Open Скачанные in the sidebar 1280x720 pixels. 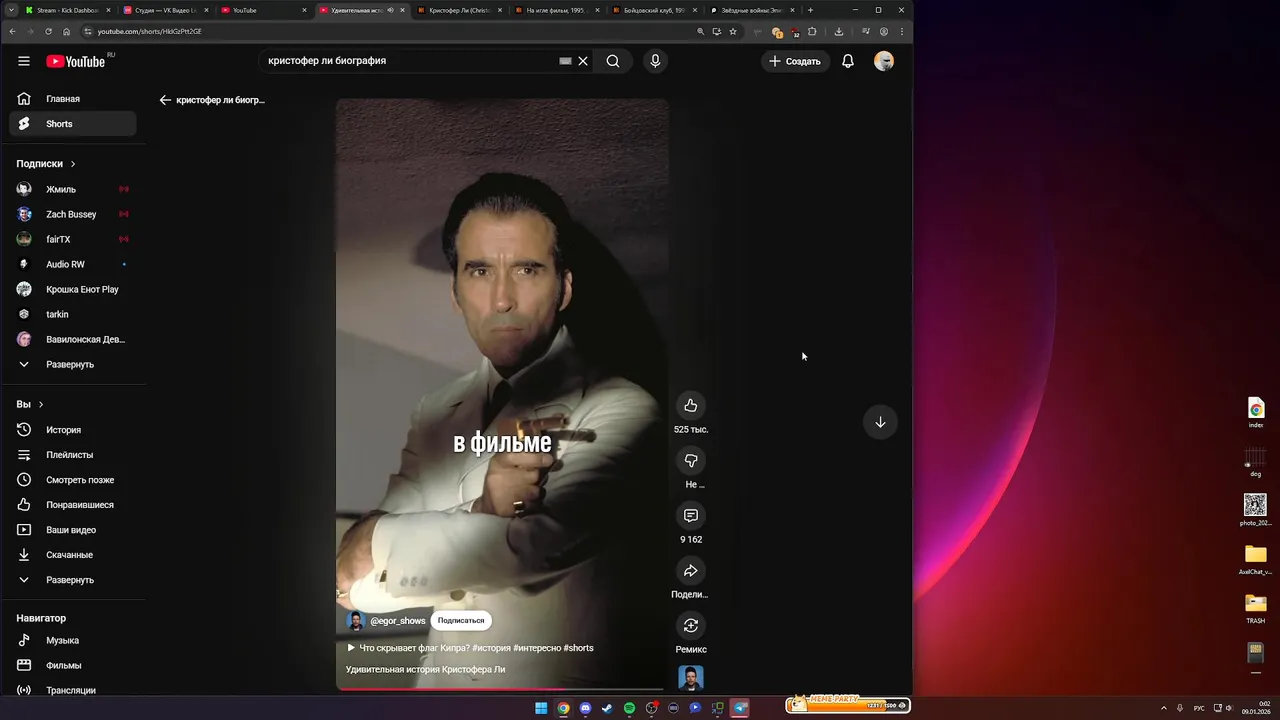tap(73, 555)
